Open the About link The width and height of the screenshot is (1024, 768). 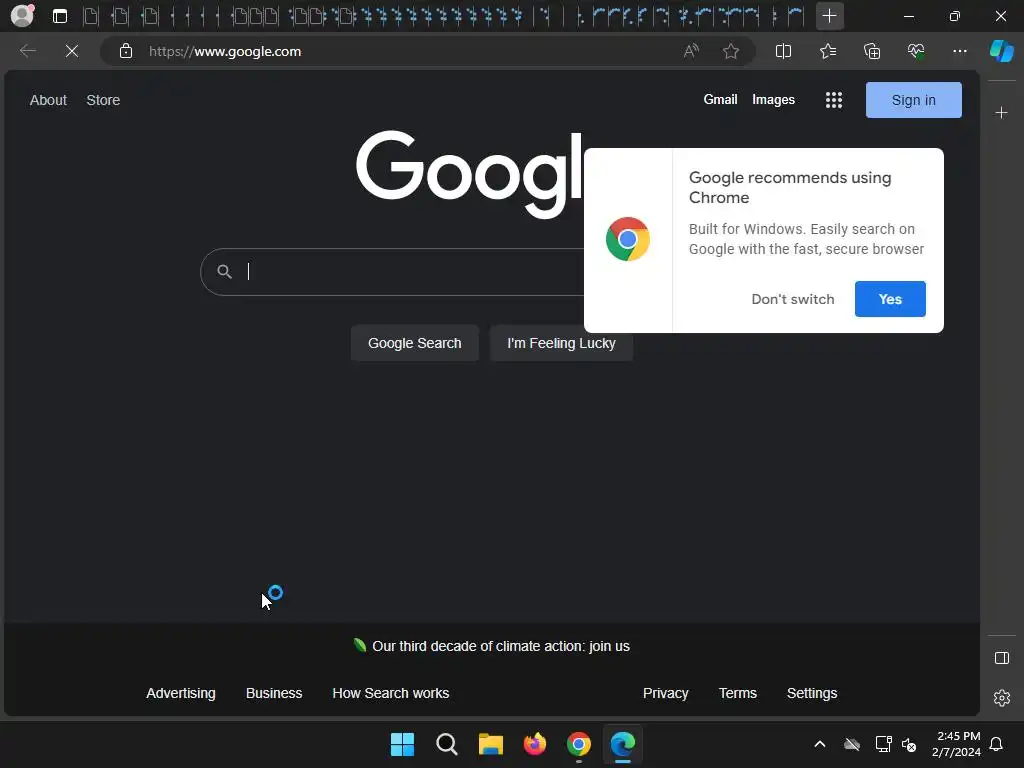click(x=48, y=100)
